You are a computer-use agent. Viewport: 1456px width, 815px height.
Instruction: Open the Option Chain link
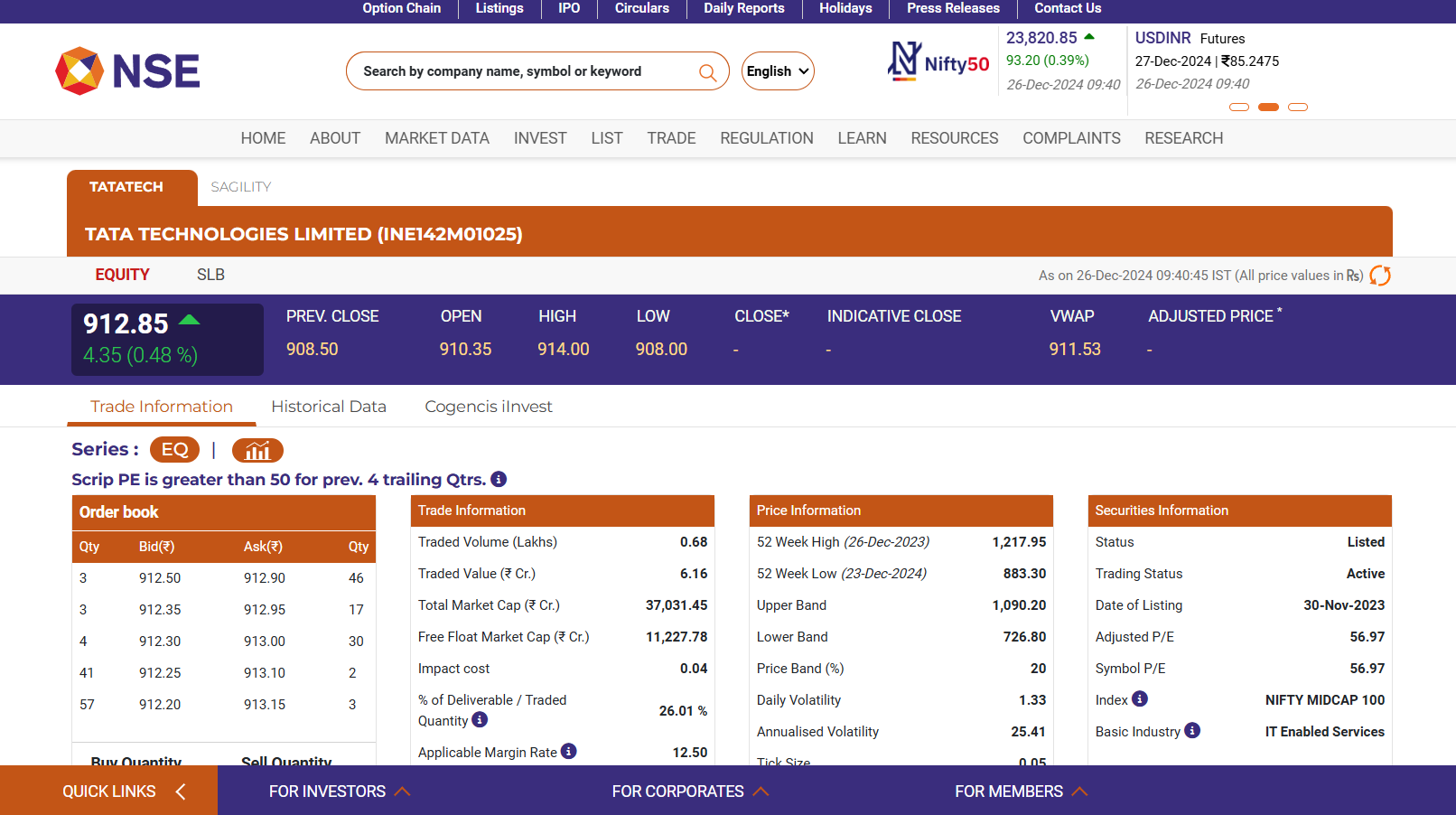[x=401, y=8]
